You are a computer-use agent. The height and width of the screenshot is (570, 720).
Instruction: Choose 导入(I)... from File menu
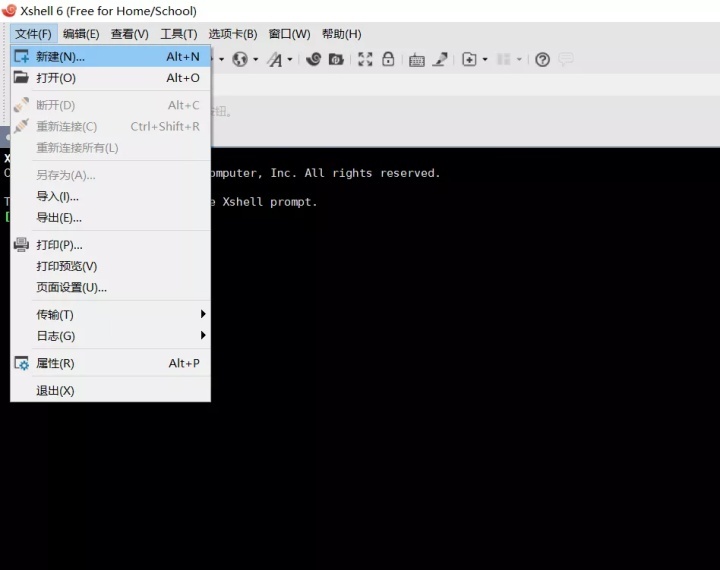pyautogui.click(x=110, y=196)
